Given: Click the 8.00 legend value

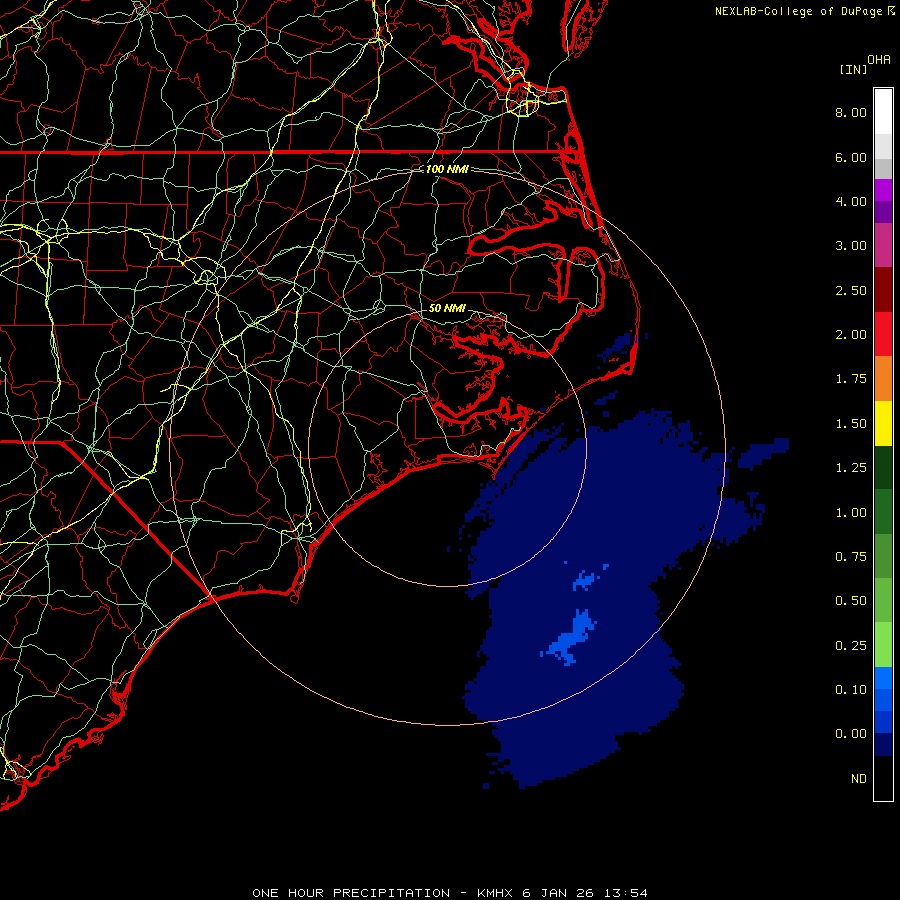Looking at the screenshot, I should pyautogui.click(x=851, y=112).
